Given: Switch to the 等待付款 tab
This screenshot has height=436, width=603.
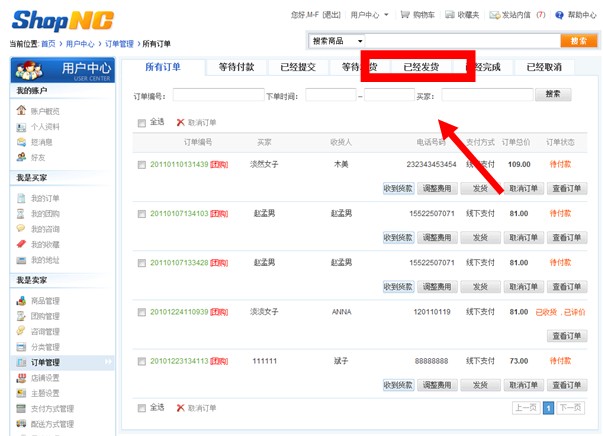Looking at the screenshot, I should [237, 67].
